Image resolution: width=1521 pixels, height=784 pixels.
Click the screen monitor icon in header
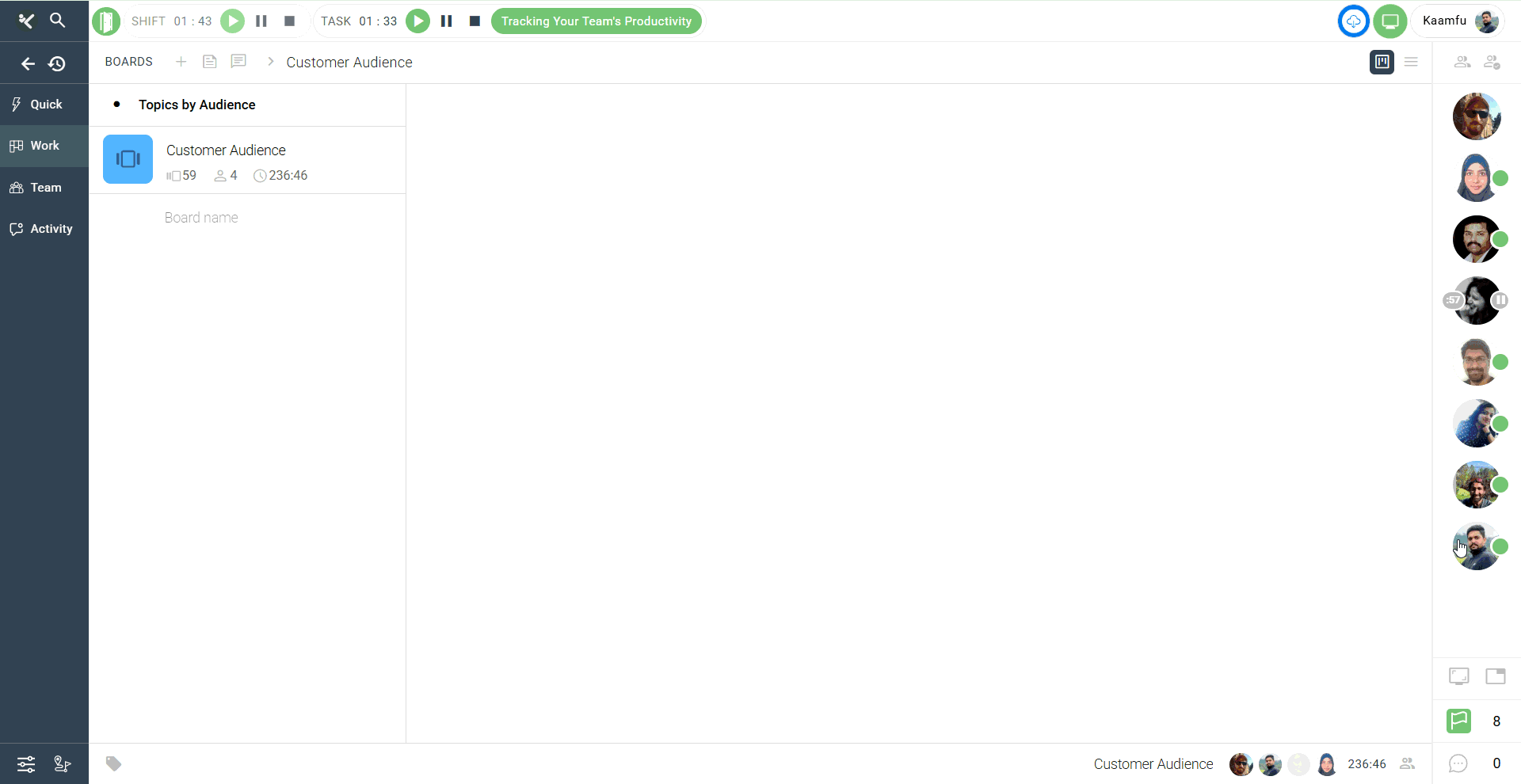[1389, 21]
